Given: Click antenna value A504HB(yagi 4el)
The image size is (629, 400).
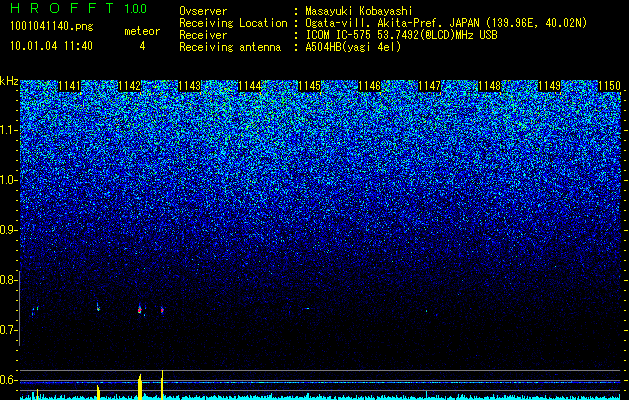Looking at the screenshot, I should [x=353, y=47].
